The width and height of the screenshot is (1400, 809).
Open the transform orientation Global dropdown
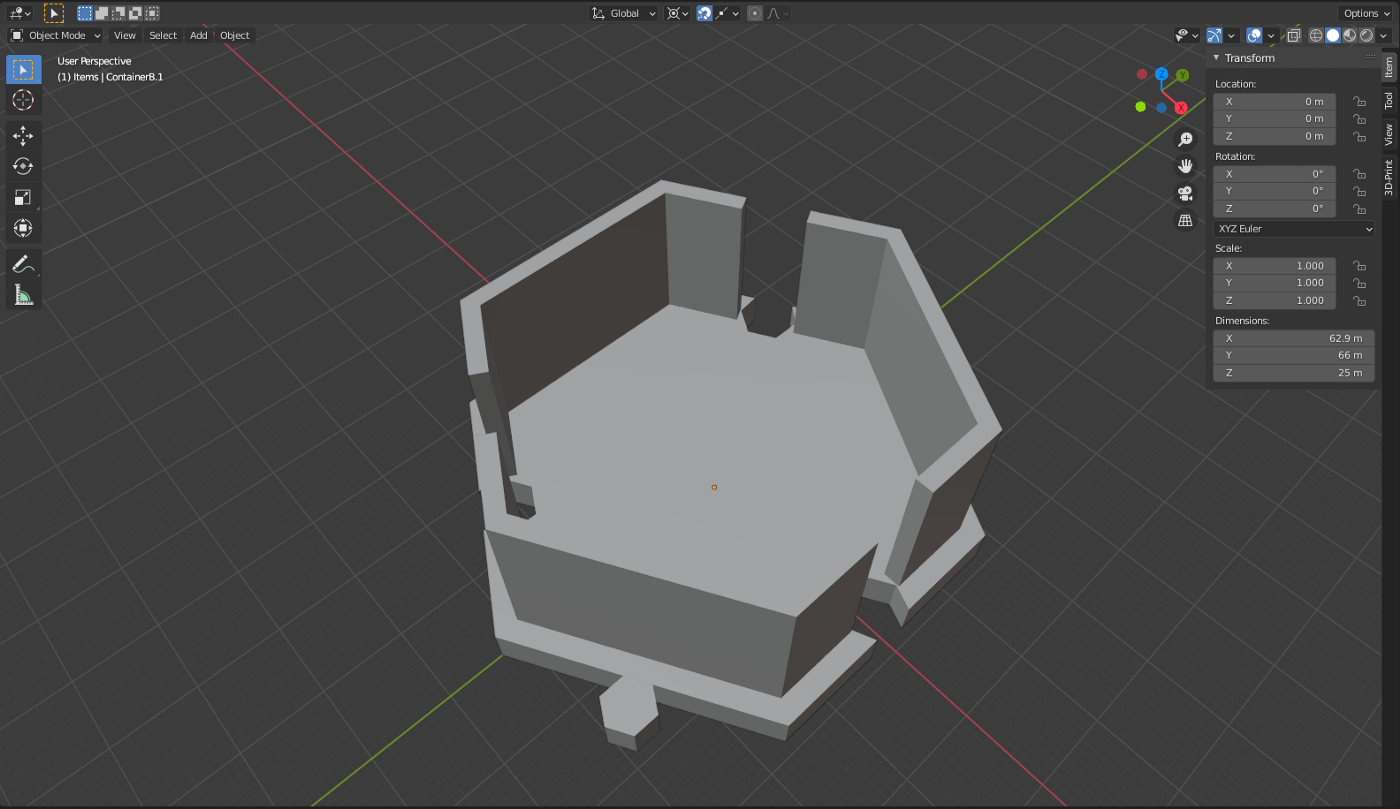point(622,13)
